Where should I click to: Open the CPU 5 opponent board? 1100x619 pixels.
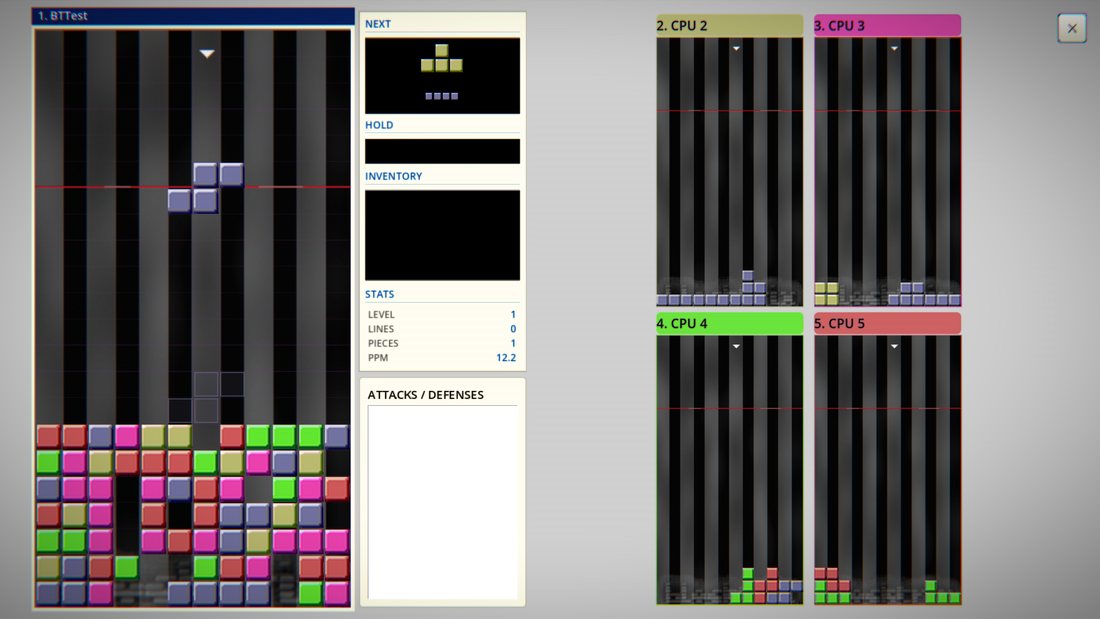coord(887,470)
